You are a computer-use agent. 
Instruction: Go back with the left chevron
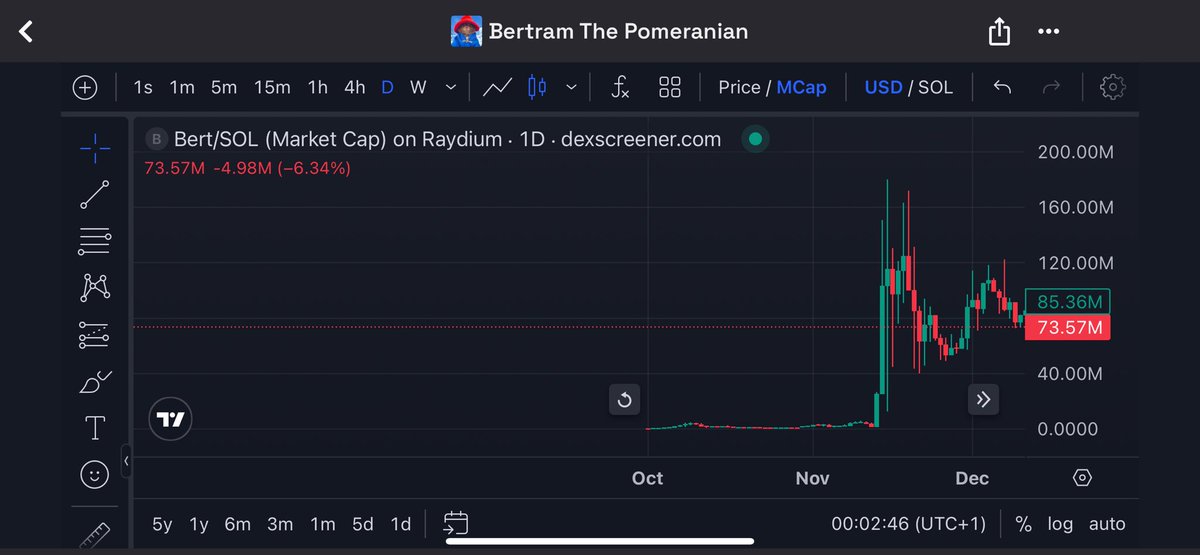27,32
